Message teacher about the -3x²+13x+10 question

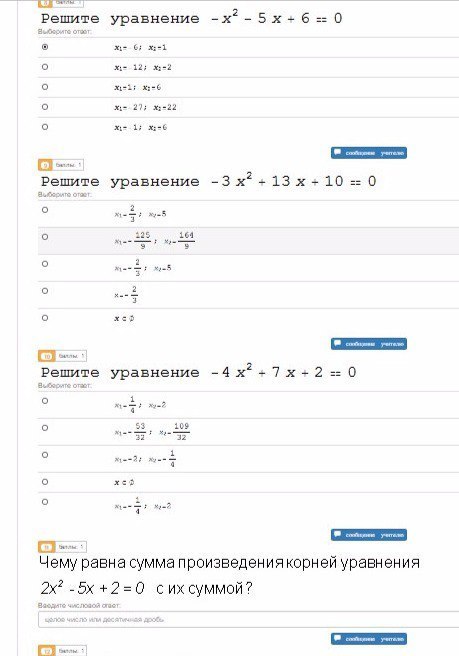coord(369,344)
